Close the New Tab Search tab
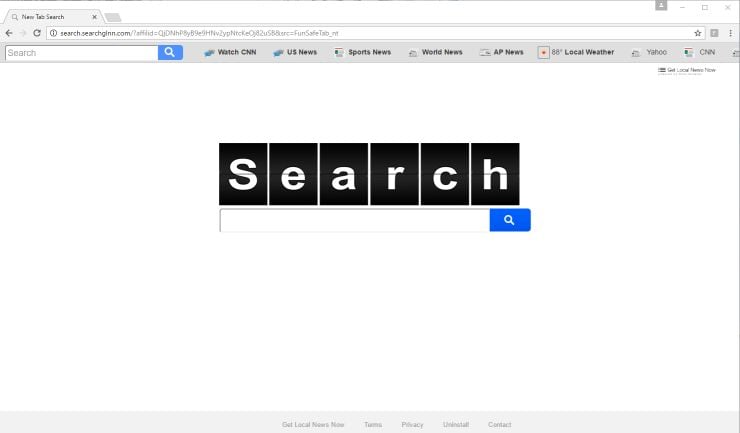 (x=96, y=17)
